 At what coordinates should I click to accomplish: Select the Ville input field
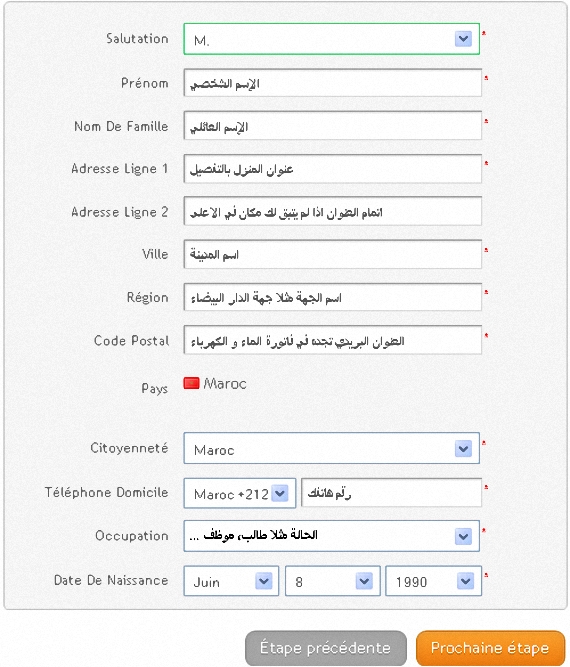pos(333,254)
